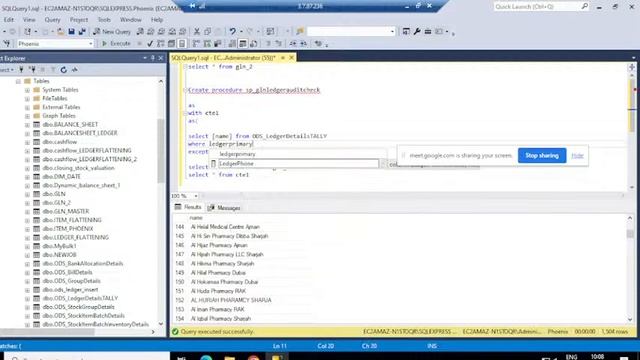Open the Query Options icon

tap(171, 44)
